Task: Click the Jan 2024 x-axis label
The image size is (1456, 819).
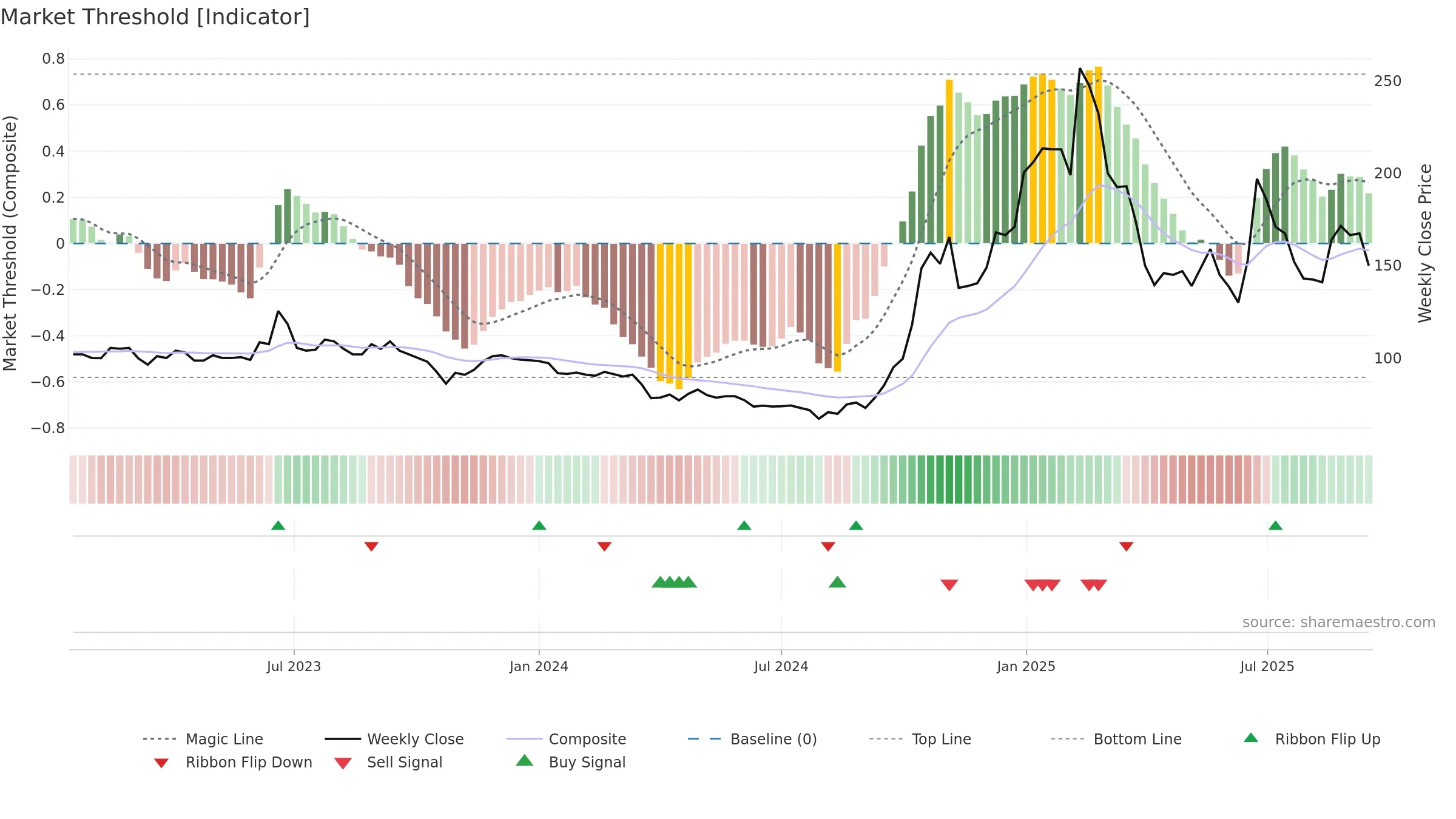Action: (539, 667)
